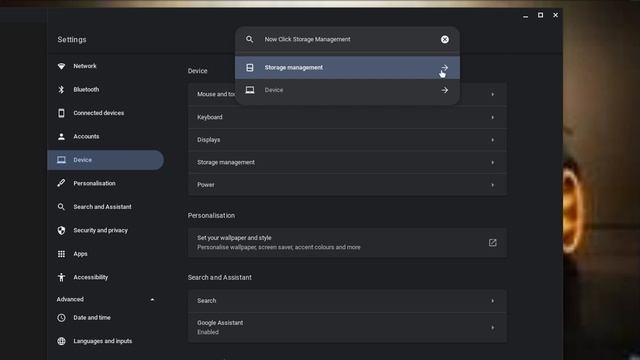Click the chevron on Google Assistant row
The image size is (640, 360).
[493, 328]
